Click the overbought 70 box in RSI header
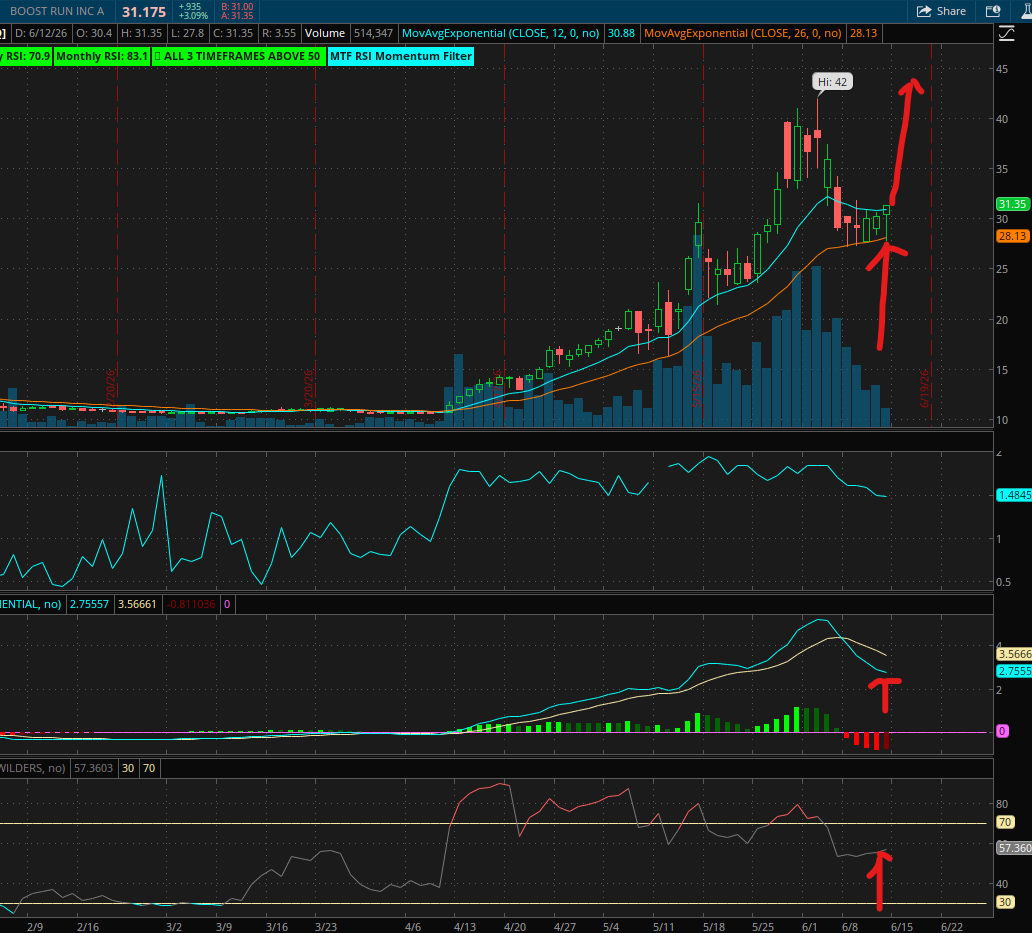Viewport: 1032px width, 933px height. tap(149, 768)
